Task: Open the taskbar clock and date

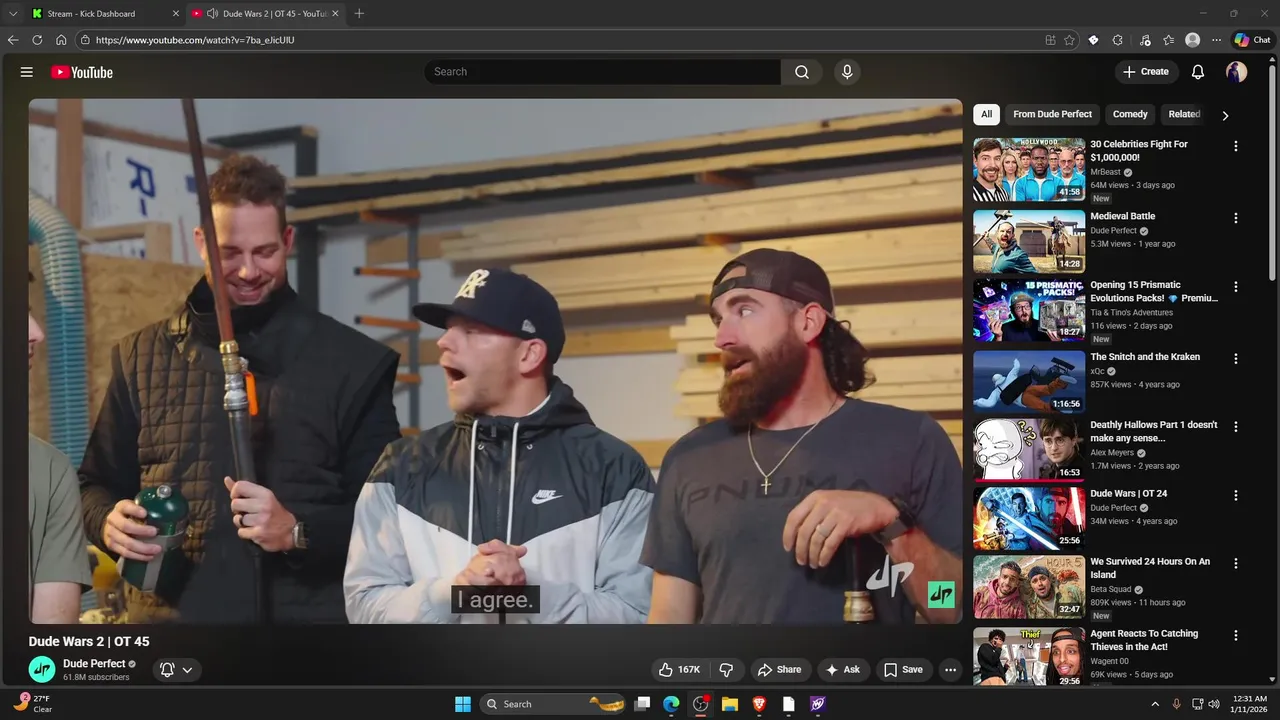Action: tap(1251, 704)
